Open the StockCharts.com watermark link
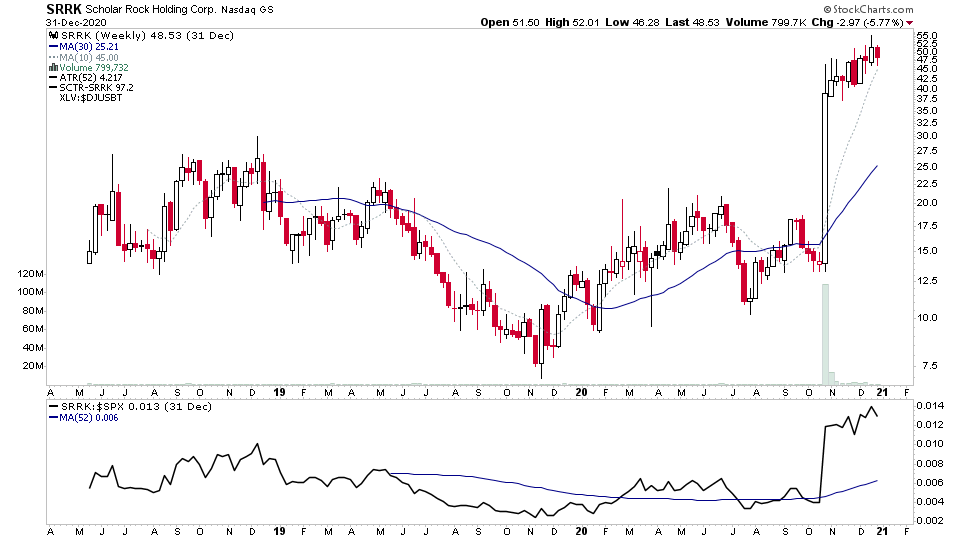 (x=868, y=9)
